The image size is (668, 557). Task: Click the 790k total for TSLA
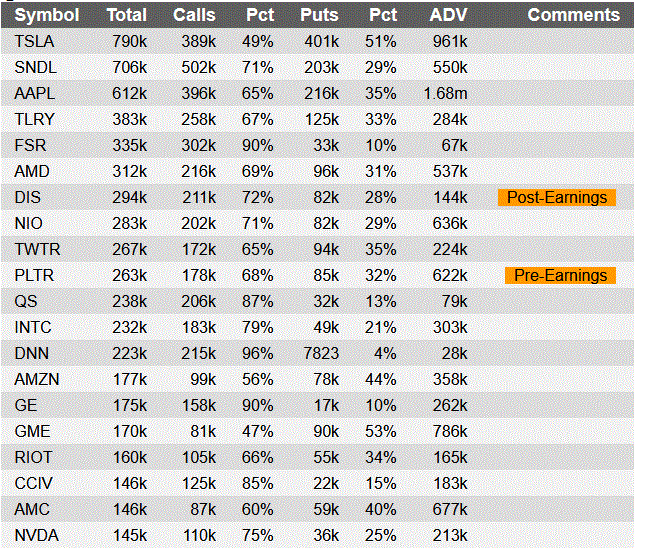pos(129,41)
